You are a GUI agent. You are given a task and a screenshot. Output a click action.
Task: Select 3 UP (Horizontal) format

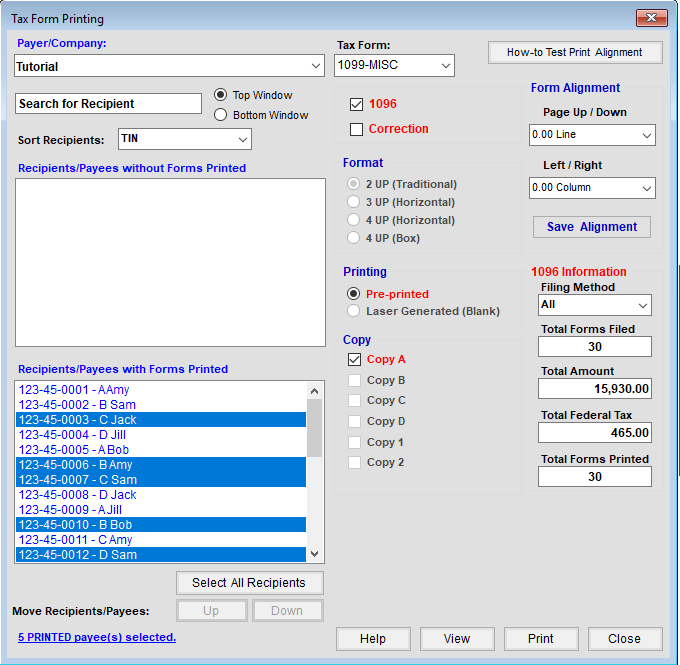click(353, 202)
